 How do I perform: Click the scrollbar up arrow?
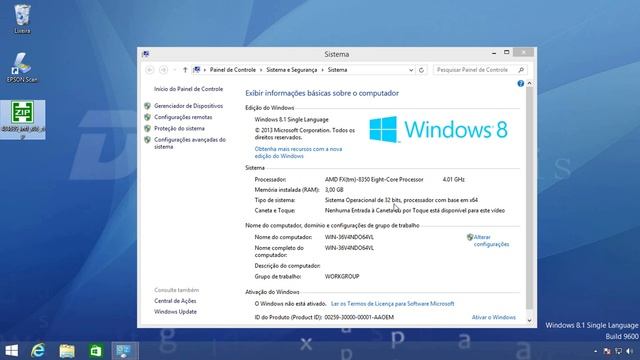click(529, 83)
